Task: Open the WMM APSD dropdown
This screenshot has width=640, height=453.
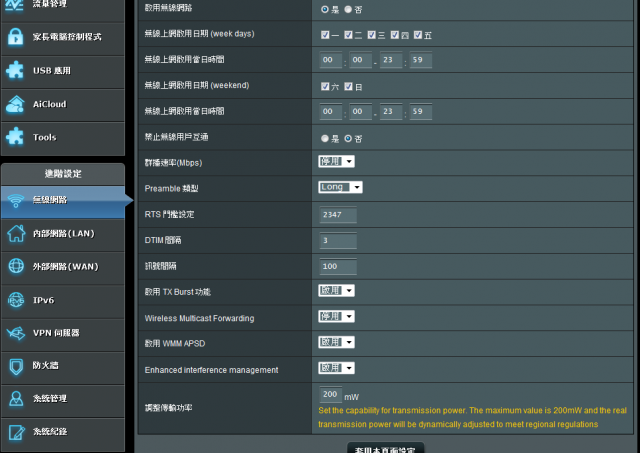Action: (336, 342)
